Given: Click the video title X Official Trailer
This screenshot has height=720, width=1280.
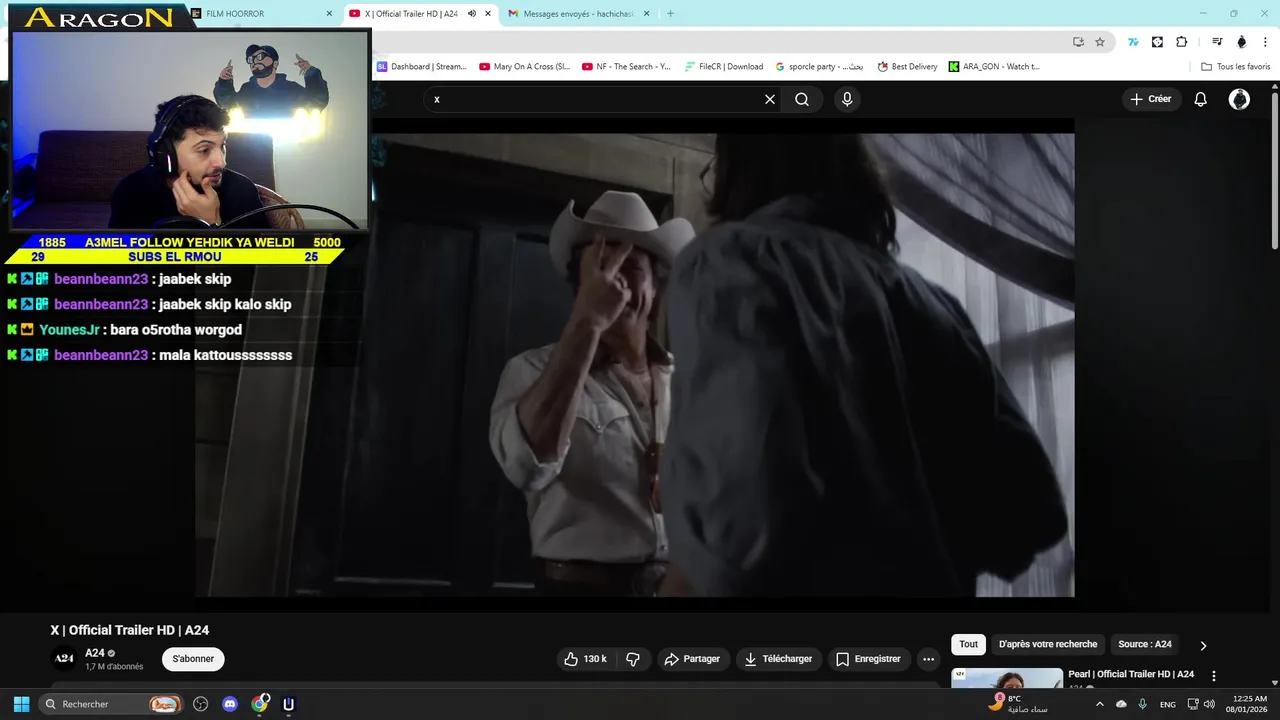Looking at the screenshot, I should [x=130, y=630].
